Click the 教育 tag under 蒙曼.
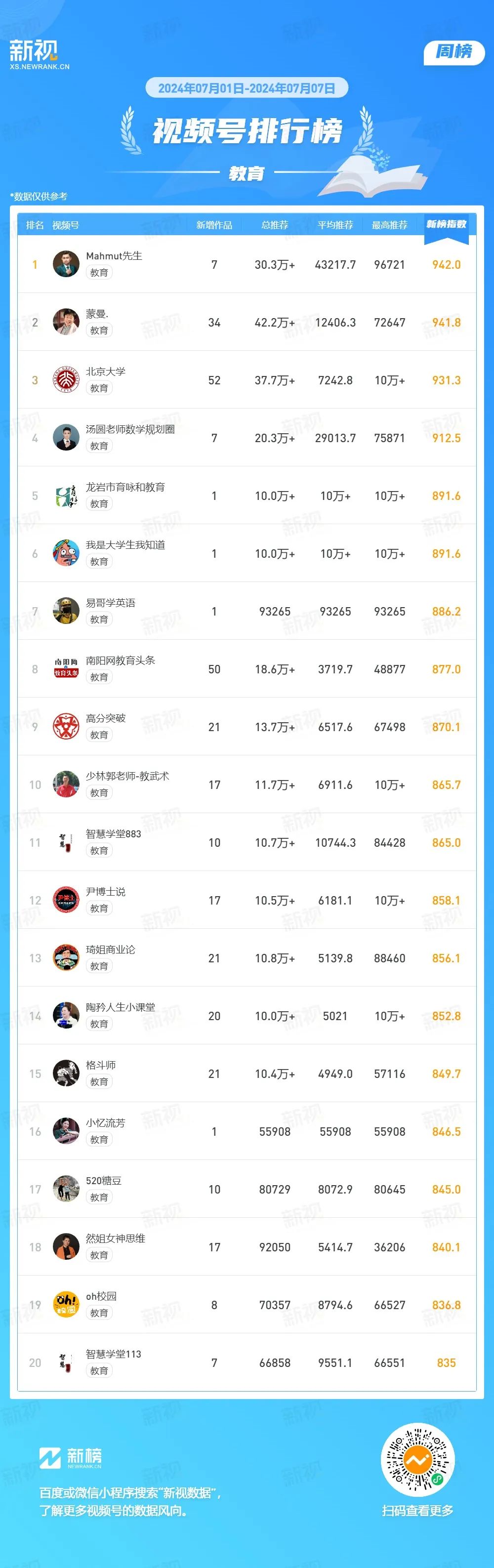Screen dimensions: 494x1568 99,330
